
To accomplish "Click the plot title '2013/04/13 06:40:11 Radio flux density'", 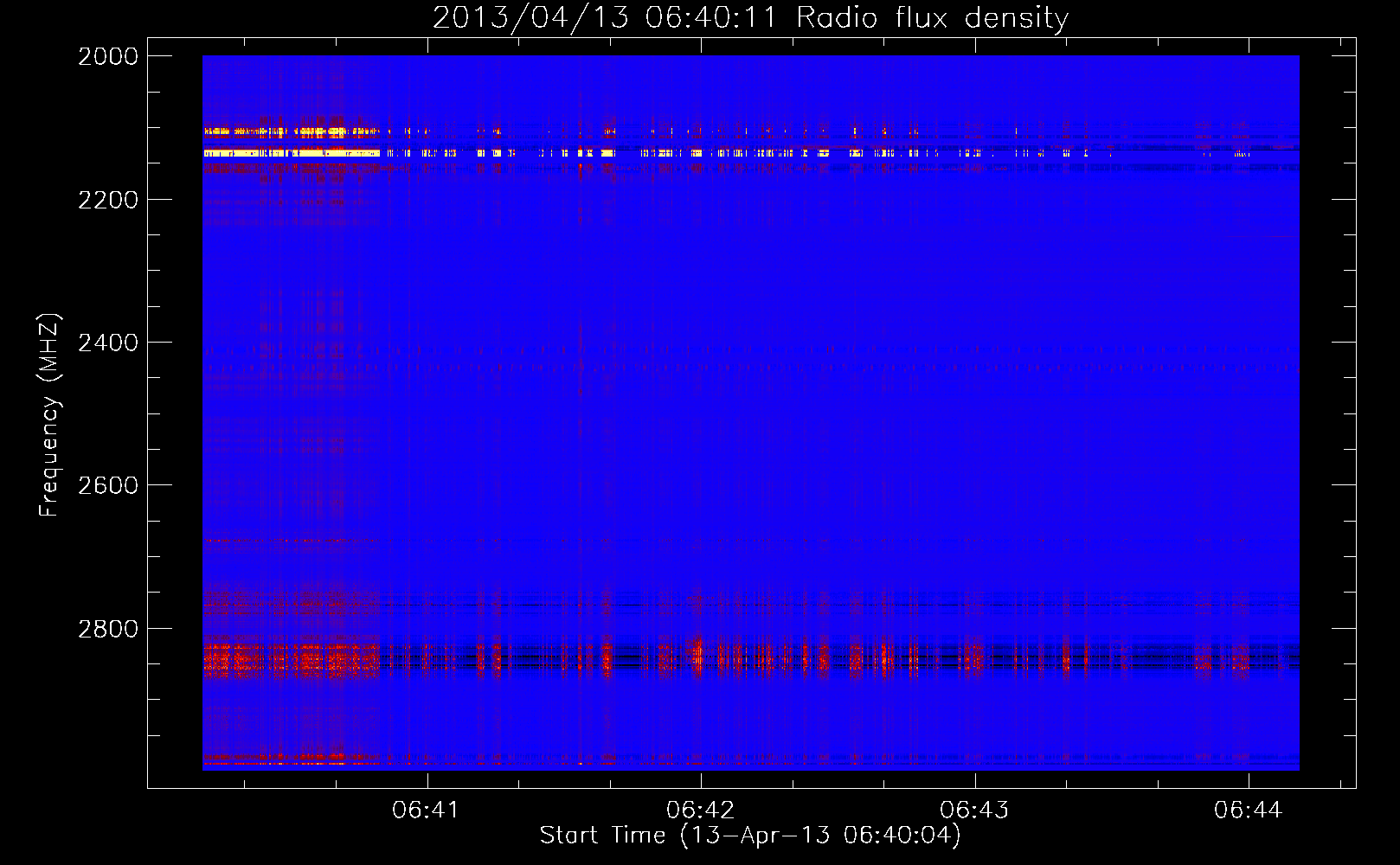I will pos(750,17).
